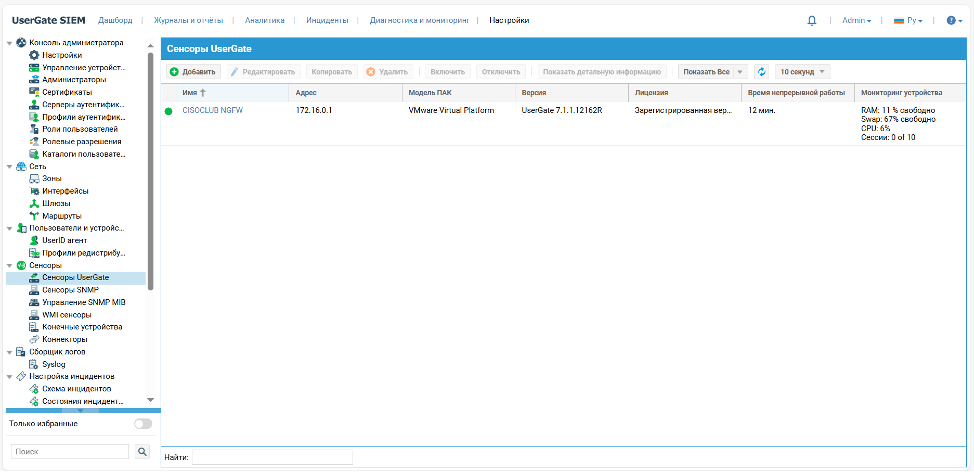Toggle the Только избранные switch
The image size is (974, 472).
click(143, 424)
